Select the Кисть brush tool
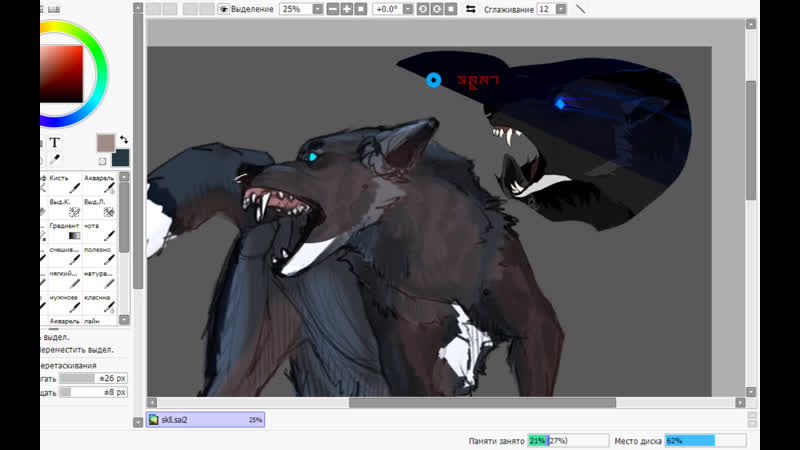Image resolution: width=800 pixels, height=450 pixels. click(x=64, y=184)
